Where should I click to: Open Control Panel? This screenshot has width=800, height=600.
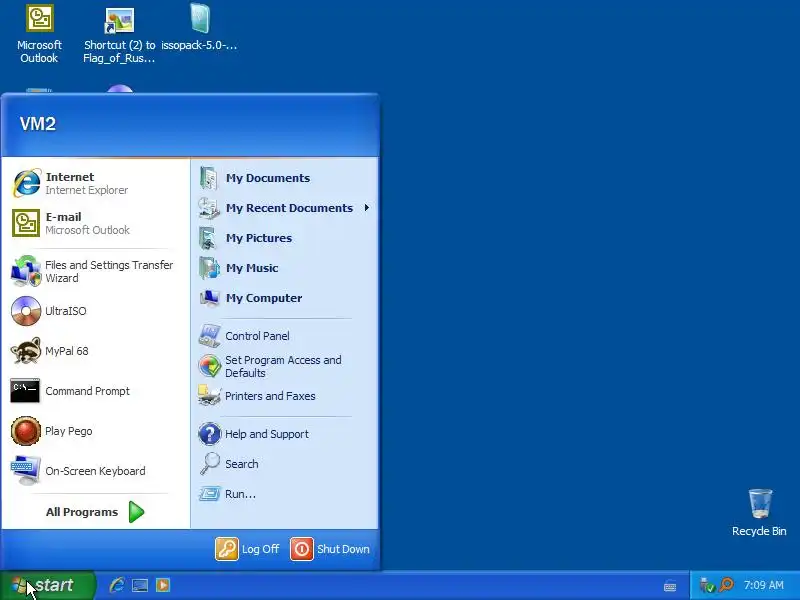(x=285, y=336)
